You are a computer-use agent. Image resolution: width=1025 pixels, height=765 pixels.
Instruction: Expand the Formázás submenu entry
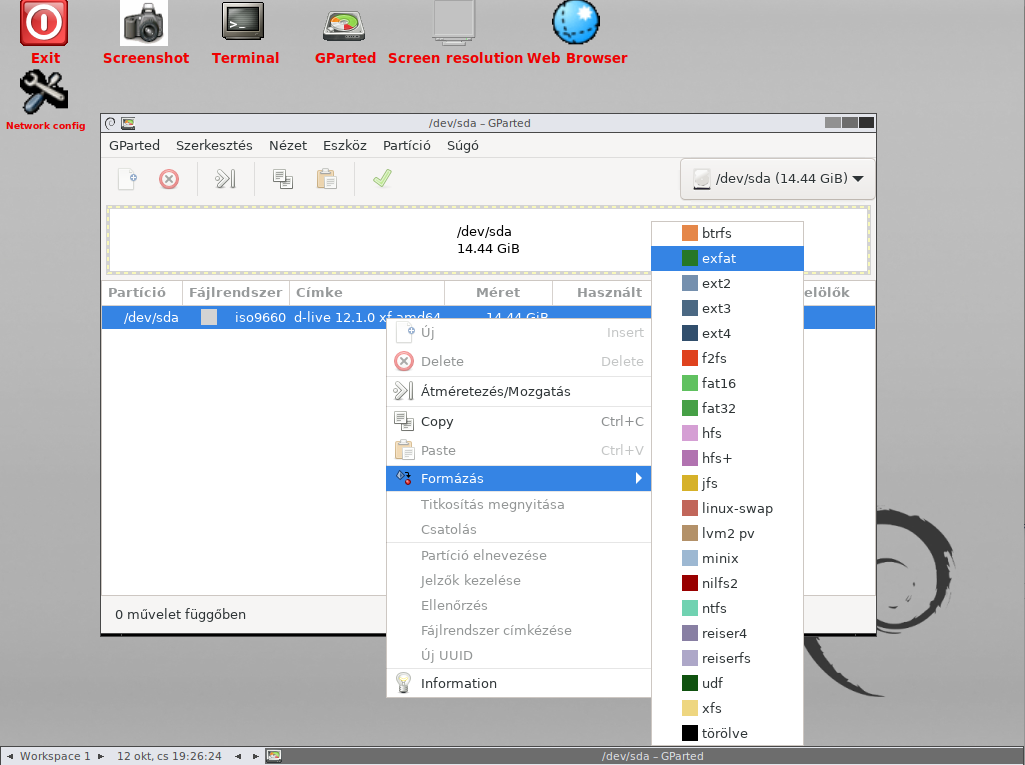(x=518, y=478)
